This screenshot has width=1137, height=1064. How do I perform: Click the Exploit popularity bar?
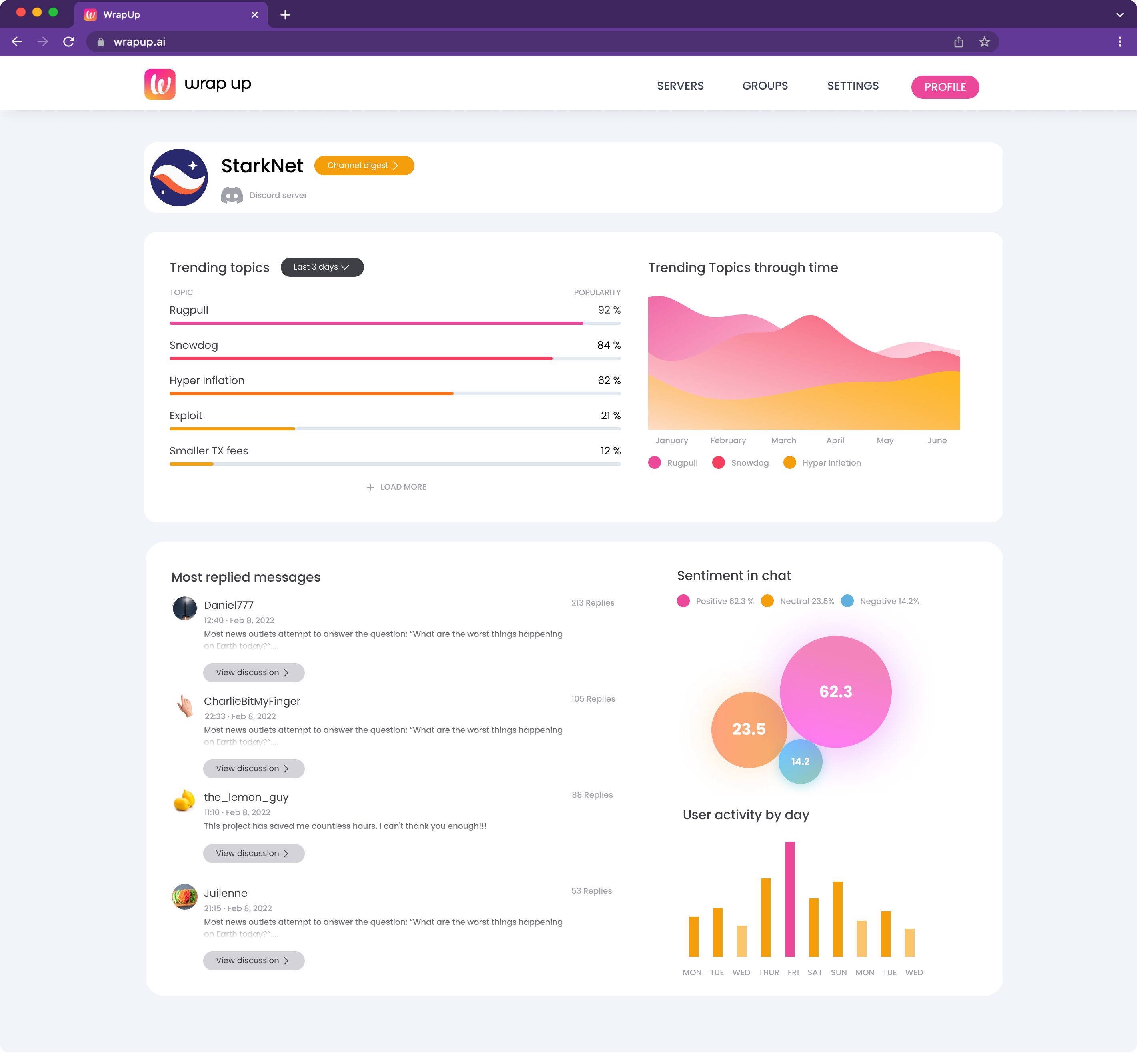[394, 429]
